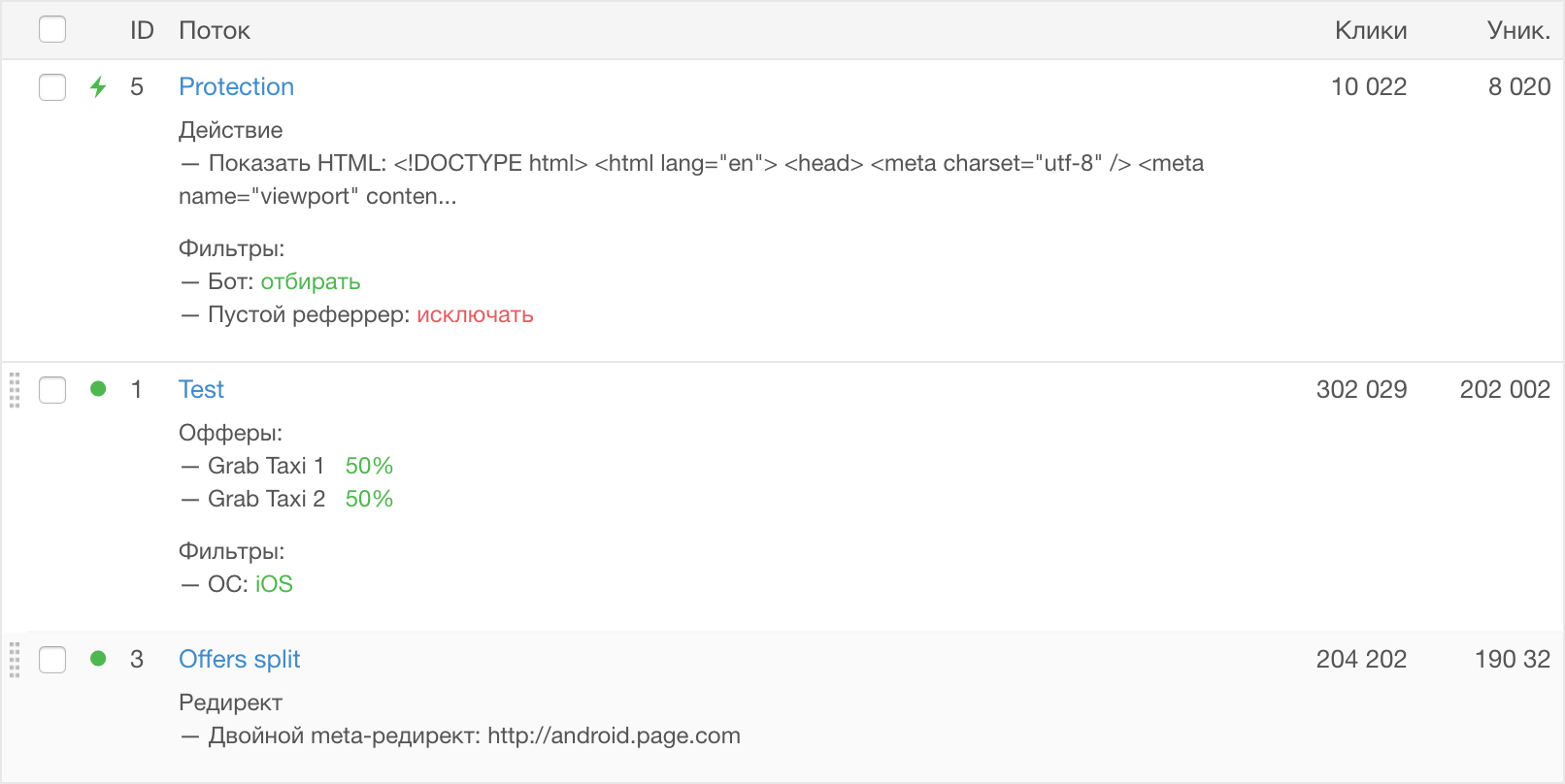Screen dimensions: 1565x784
Task: Click the Grab Taxi 2 offer entry
Action: click(266, 499)
